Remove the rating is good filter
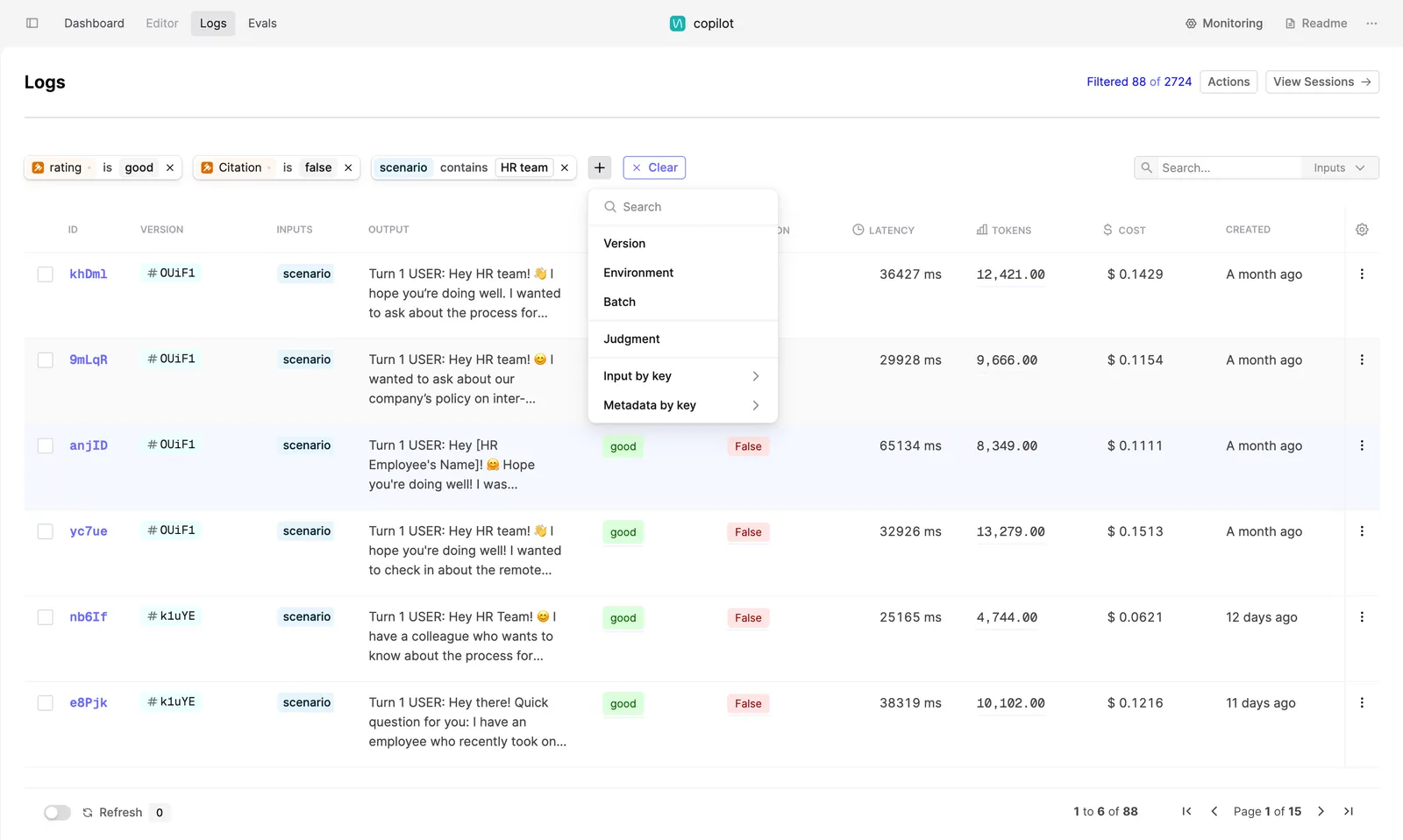Viewport: 1403px width, 840px height. coord(170,167)
